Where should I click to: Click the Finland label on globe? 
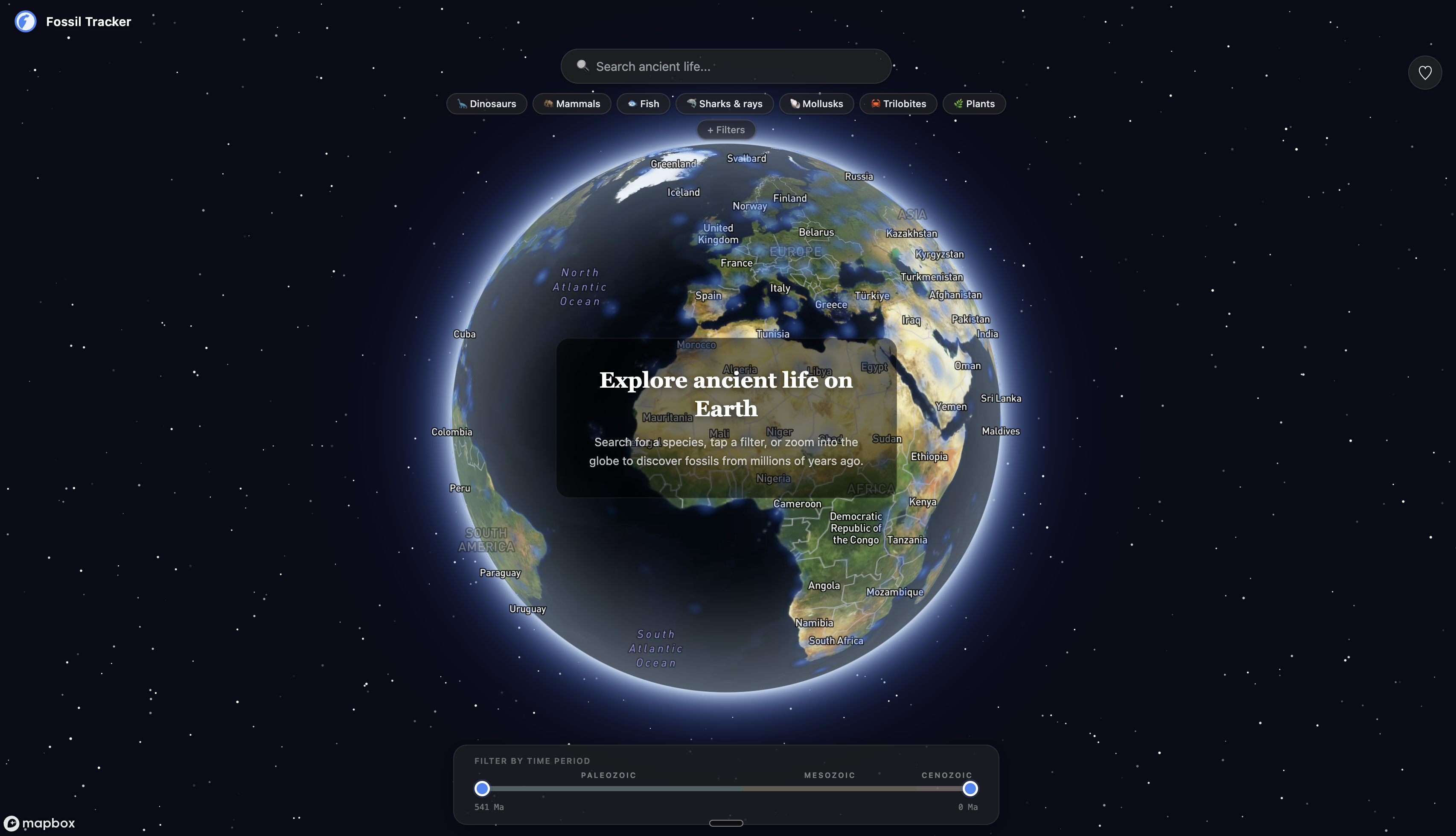coord(789,198)
